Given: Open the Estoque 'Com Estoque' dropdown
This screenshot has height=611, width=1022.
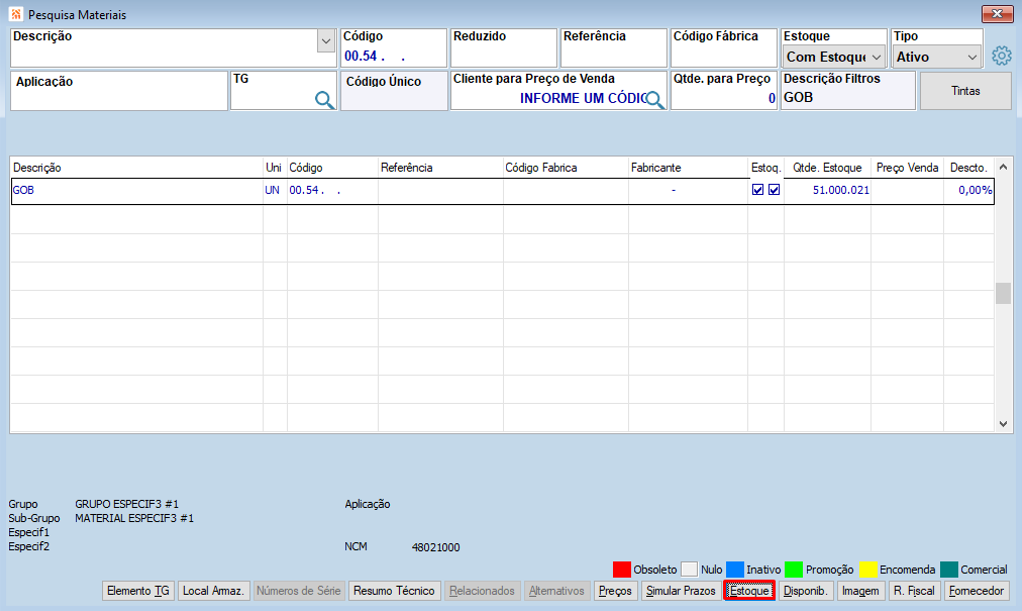Looking at the screenshot, I should point(833,57).
